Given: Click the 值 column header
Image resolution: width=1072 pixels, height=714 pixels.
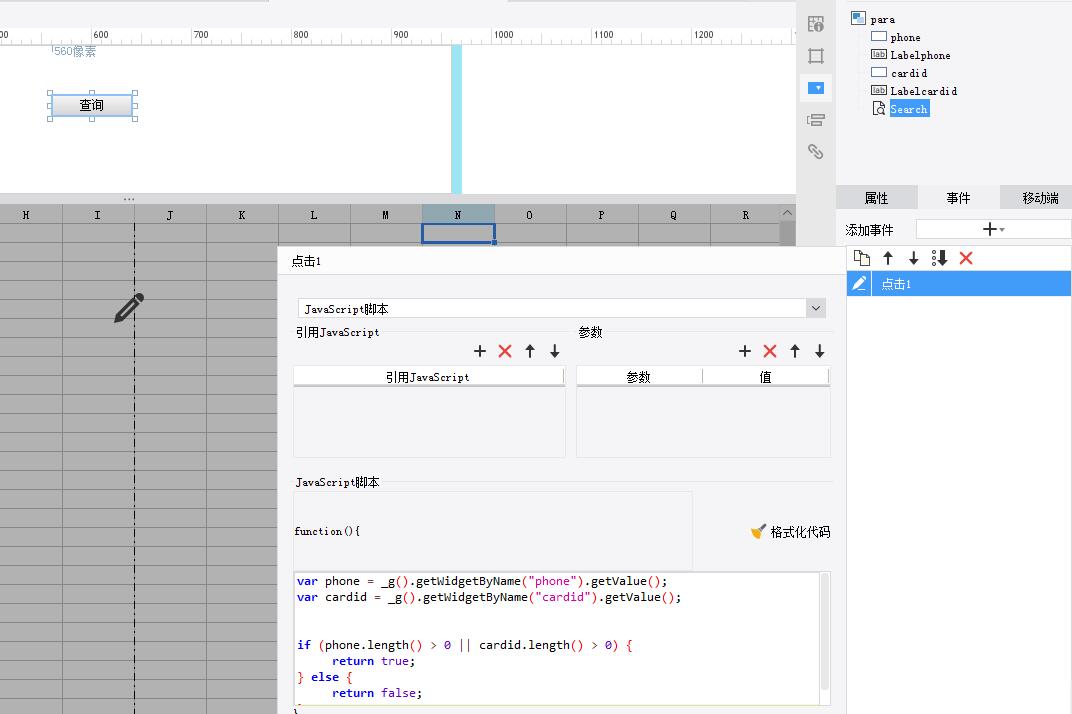Looking at the screenshot, I should click(766, 377).
